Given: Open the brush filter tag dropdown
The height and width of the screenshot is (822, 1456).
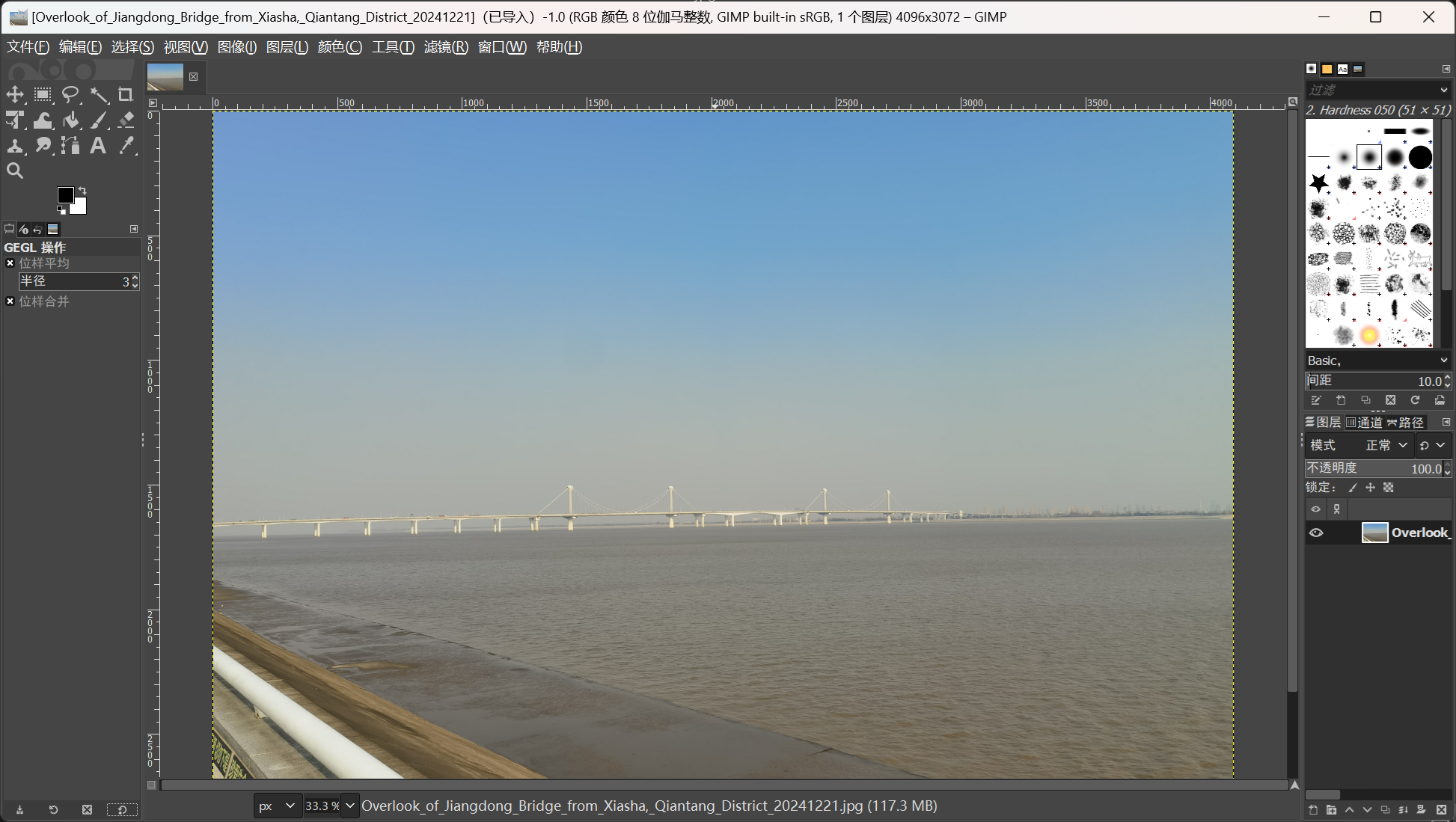Looking at the screenshot, I should click(x=1444, y=90).
